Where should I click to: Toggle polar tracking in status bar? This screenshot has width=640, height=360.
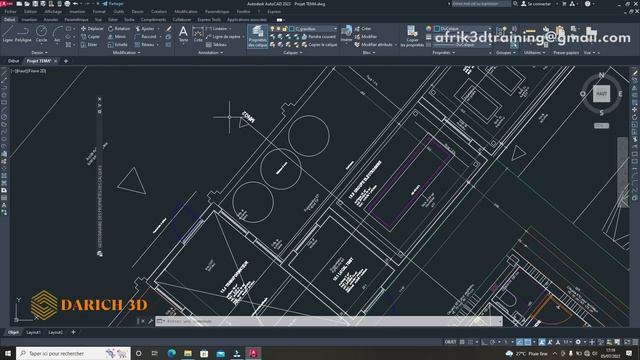click(493, 342)
